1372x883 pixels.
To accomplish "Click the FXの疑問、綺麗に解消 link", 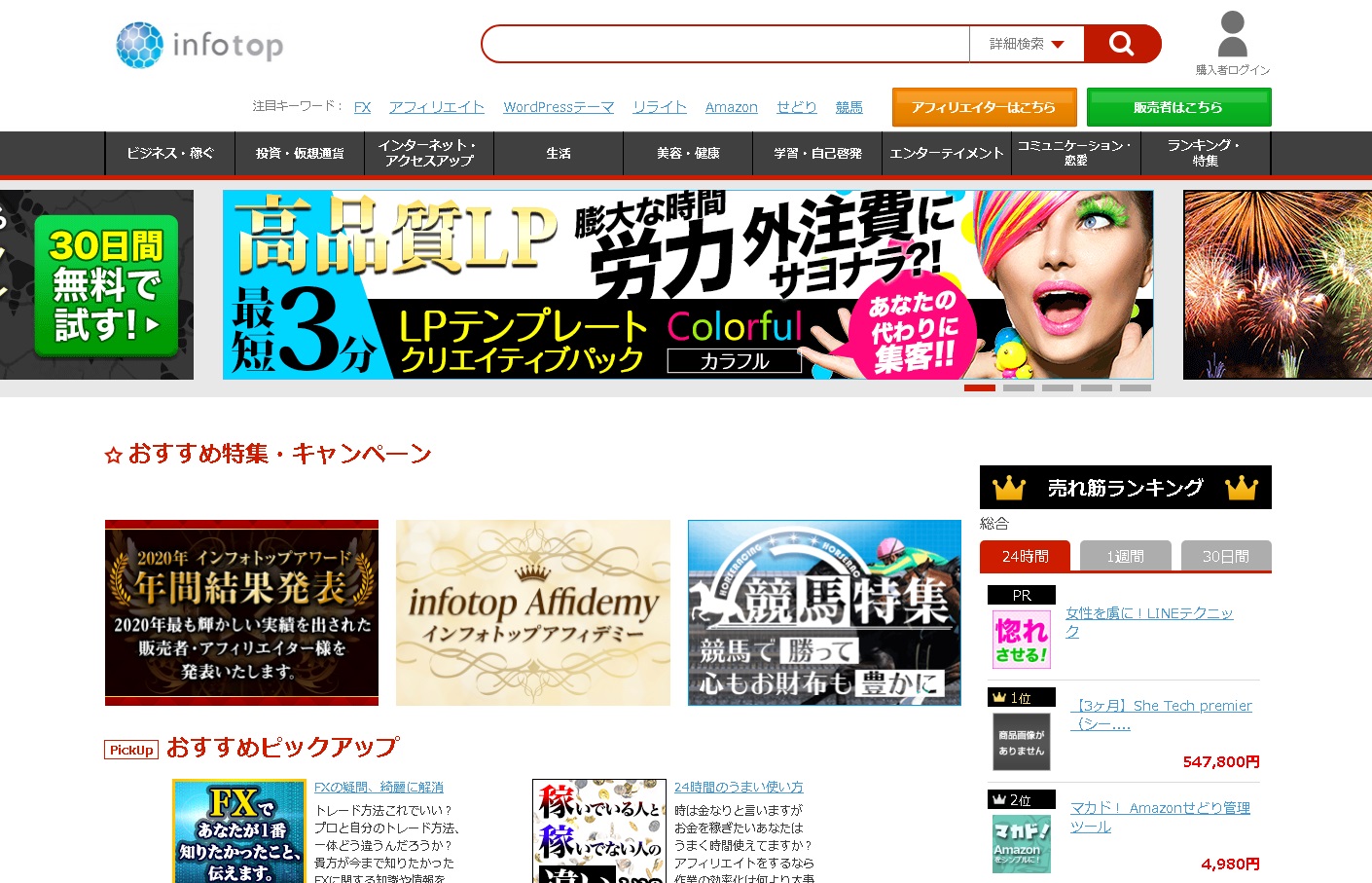I will [x=379, y=787].
